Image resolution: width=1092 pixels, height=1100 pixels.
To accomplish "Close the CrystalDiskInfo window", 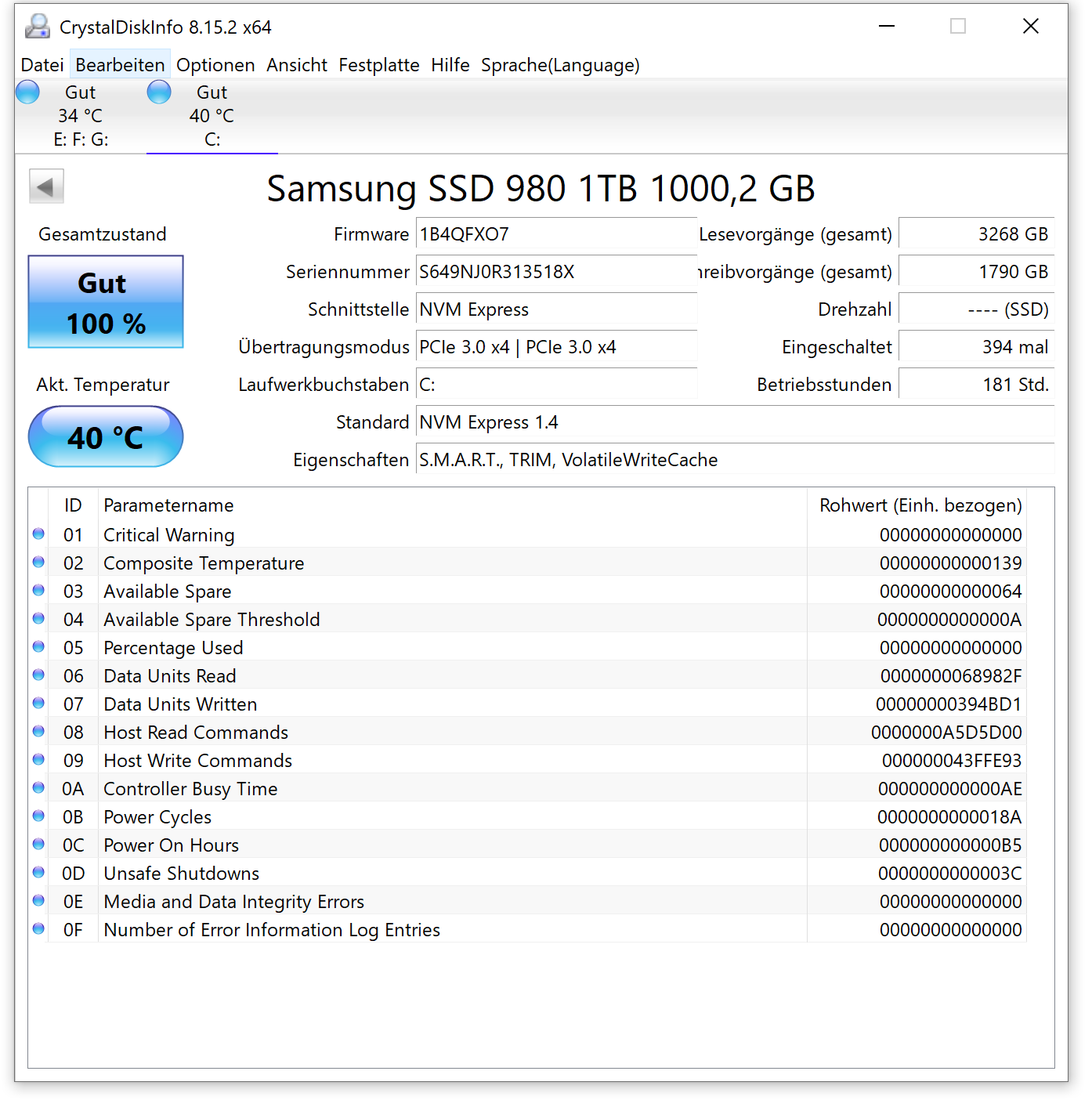I will click(1031, 26).
